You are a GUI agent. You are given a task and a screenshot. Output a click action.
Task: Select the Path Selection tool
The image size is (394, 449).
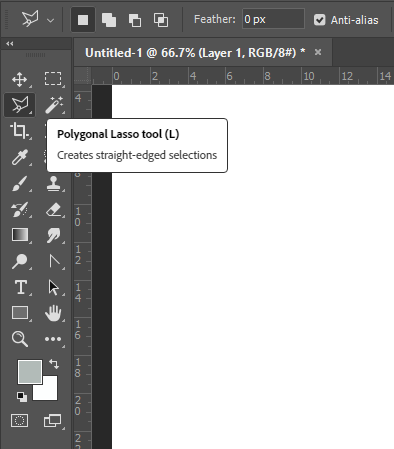53,287
